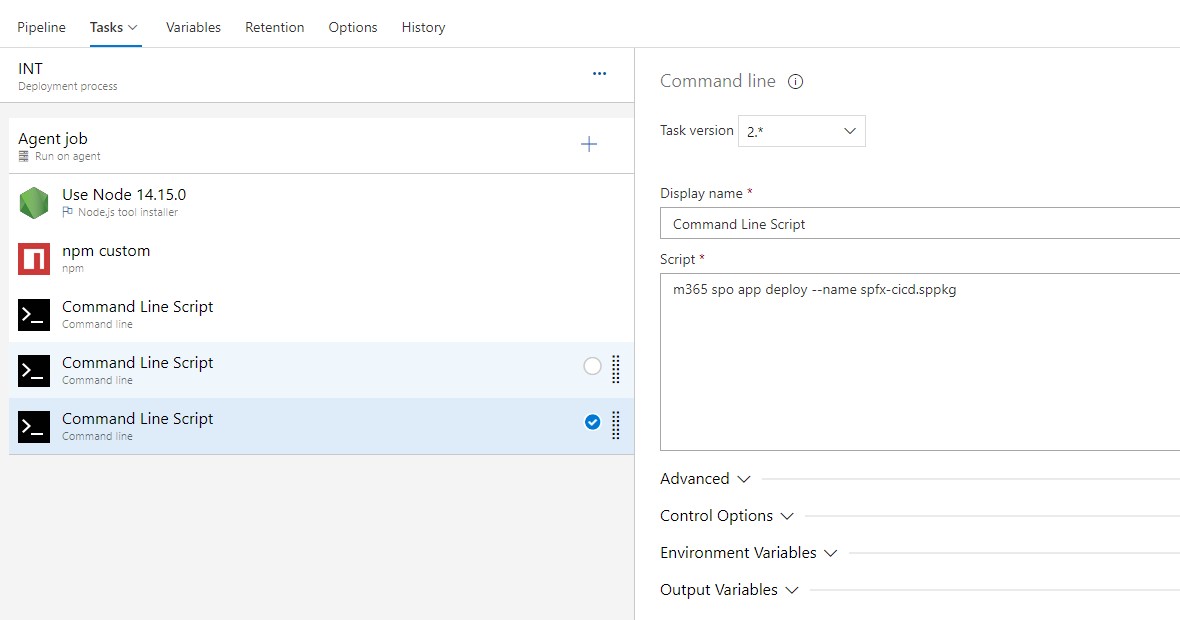Open the Retention tab
The image size is (1180, 620).
click(274, 27)
